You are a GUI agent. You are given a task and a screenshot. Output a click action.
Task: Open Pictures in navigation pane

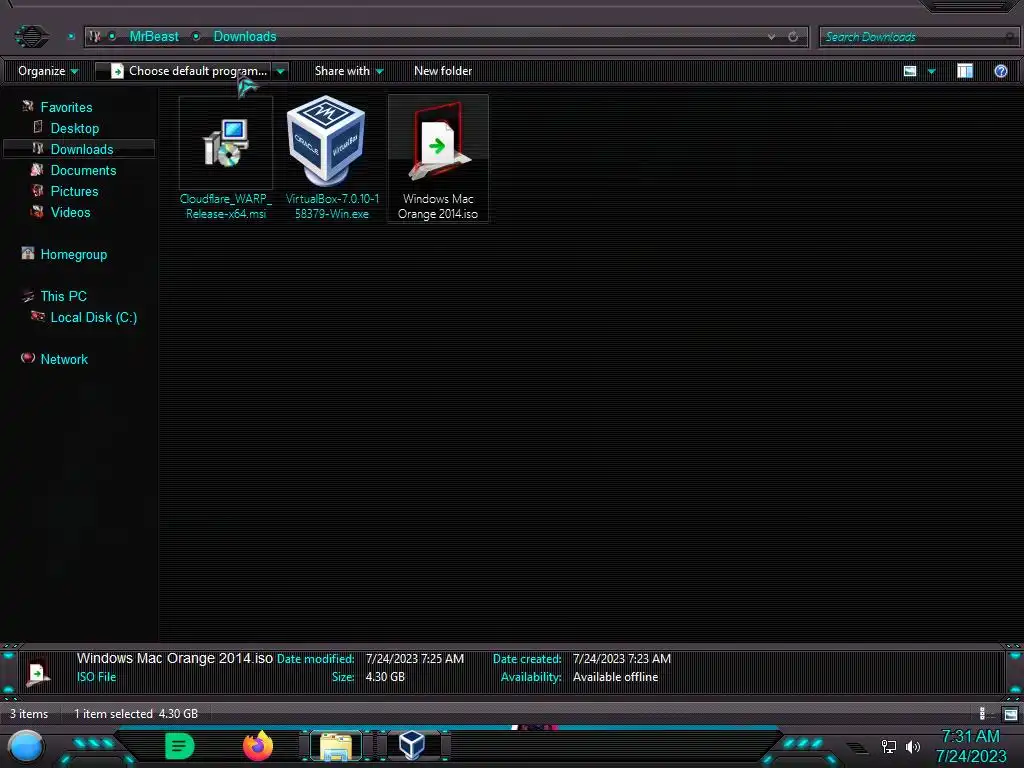74,191
